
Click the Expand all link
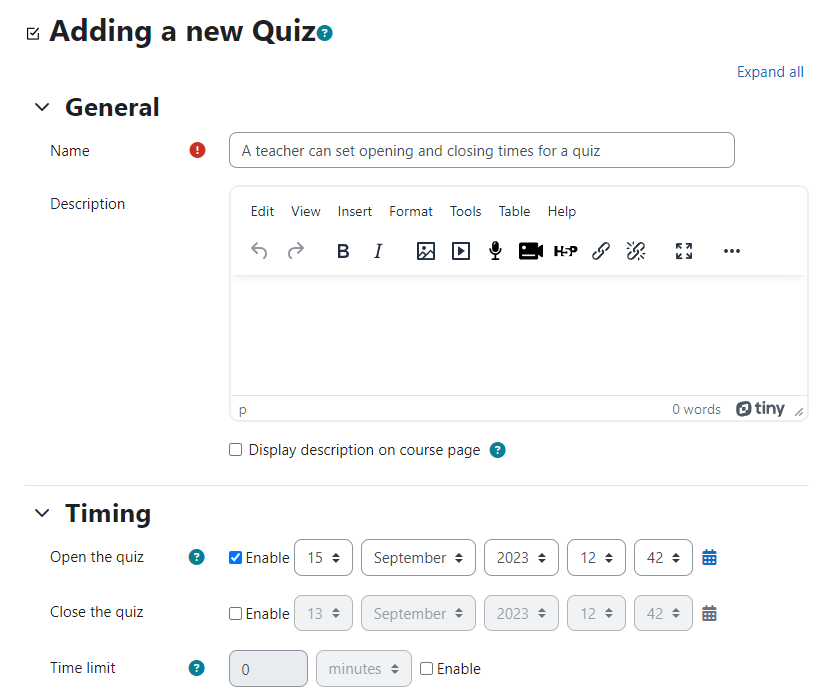tap(770, 72)
